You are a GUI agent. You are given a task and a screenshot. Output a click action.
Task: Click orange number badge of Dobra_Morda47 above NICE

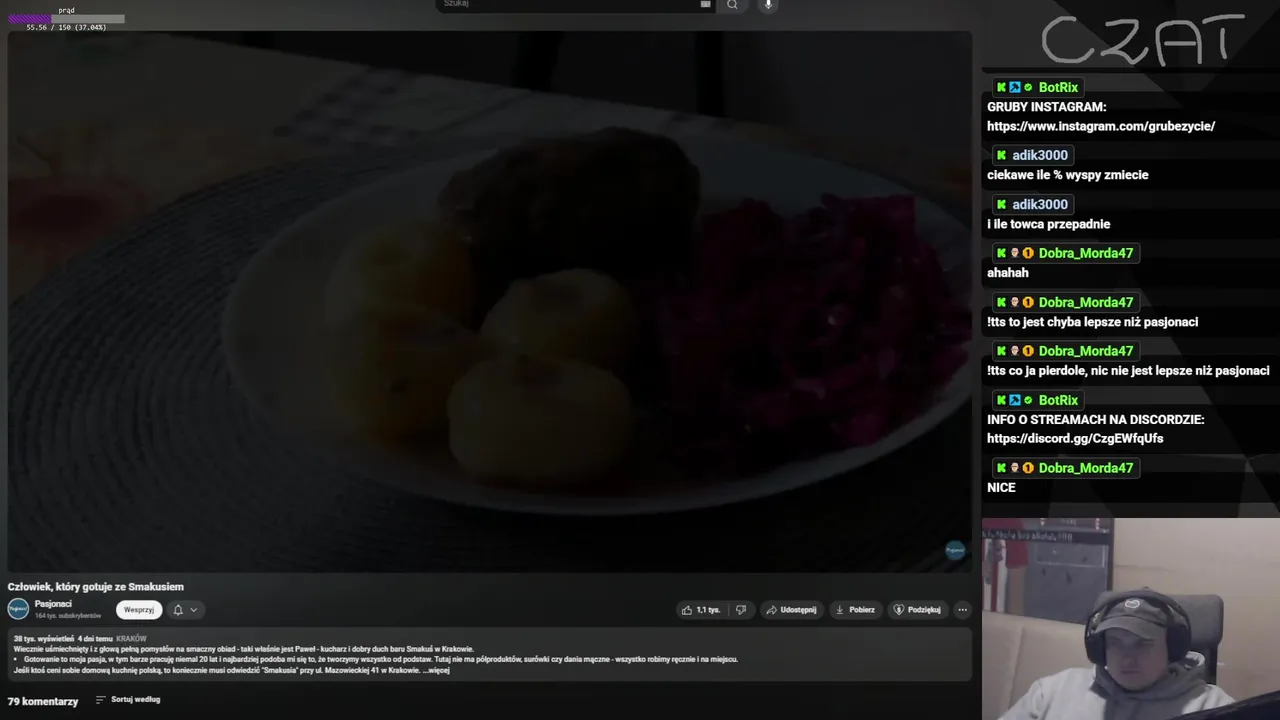(x=1027, y=468)
